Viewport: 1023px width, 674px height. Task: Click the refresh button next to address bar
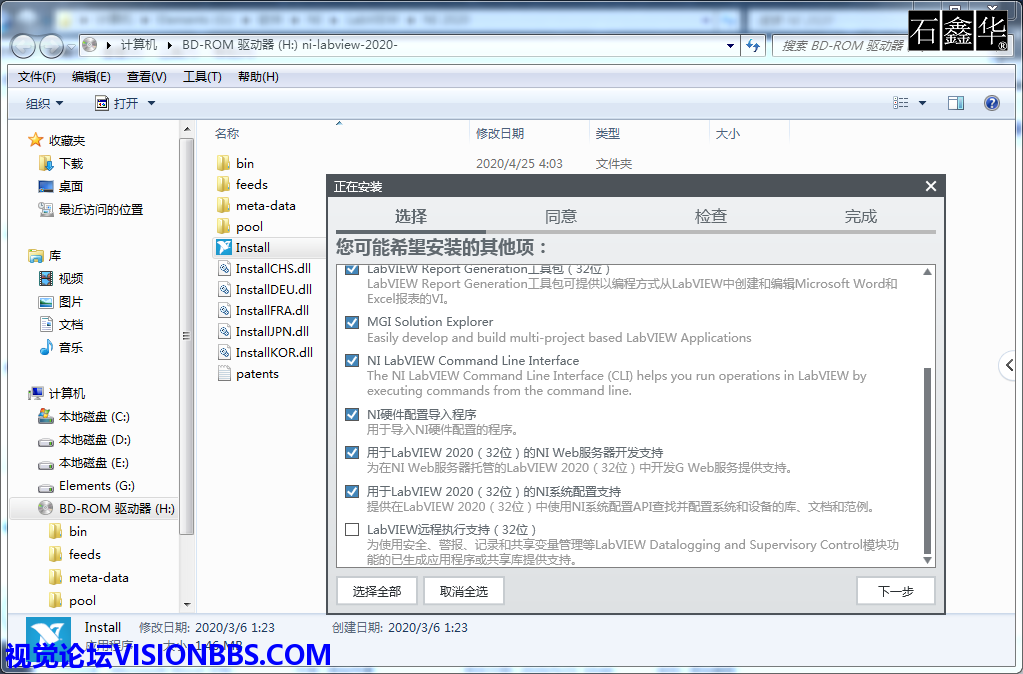[753, 46]
